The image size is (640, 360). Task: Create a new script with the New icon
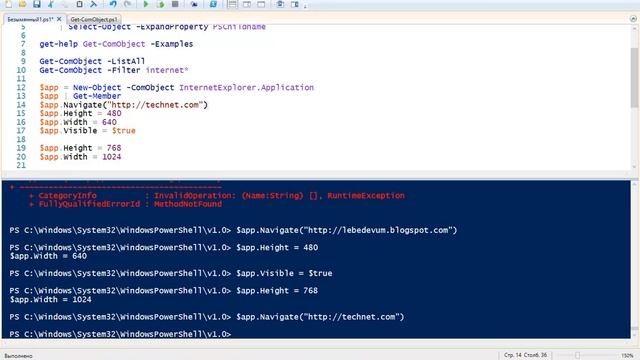point(8,4)
